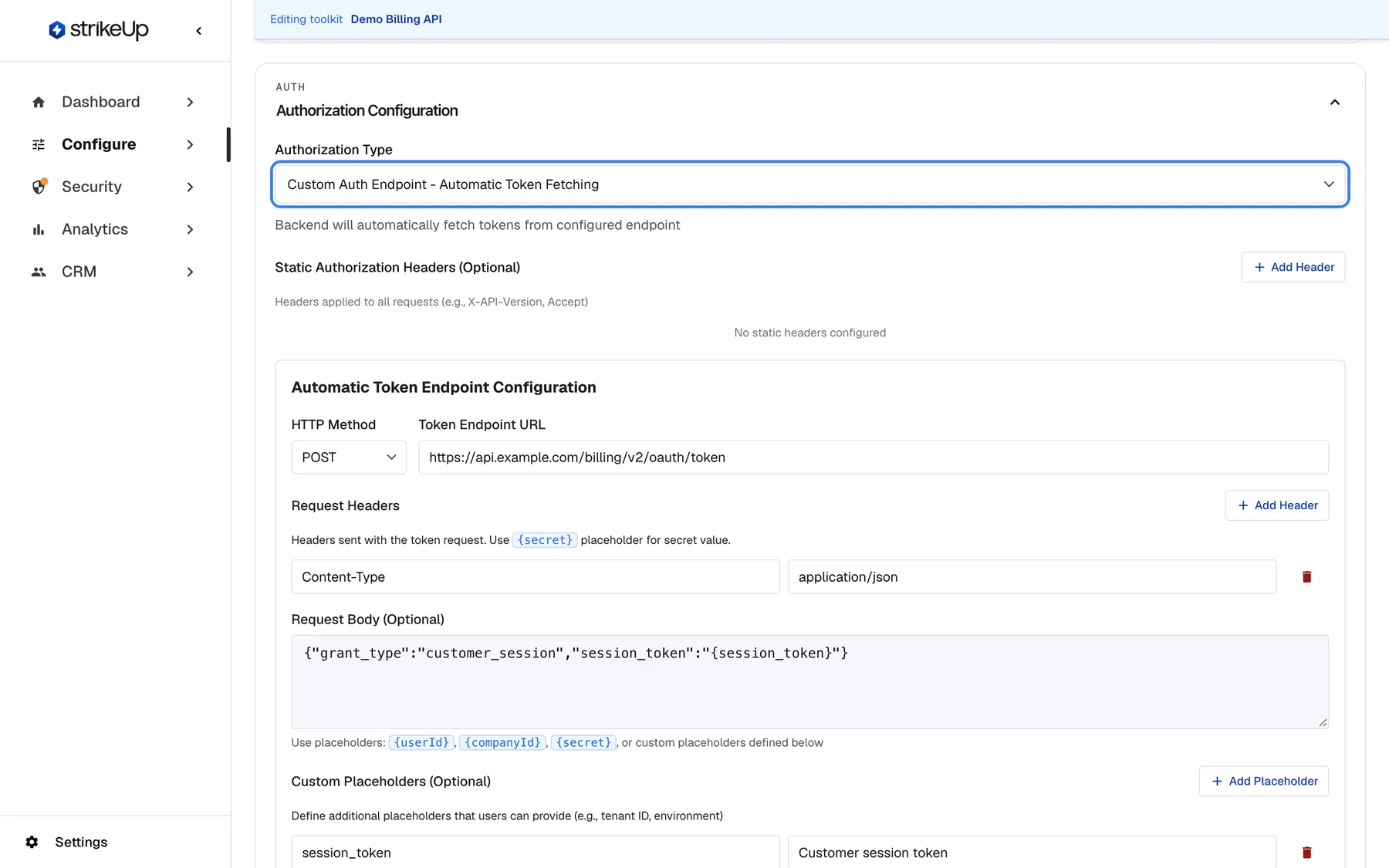Viewport: 1389px width, 868px height.
Task: Collapse the Authorization Configuration section
Action: [1335, 102]
